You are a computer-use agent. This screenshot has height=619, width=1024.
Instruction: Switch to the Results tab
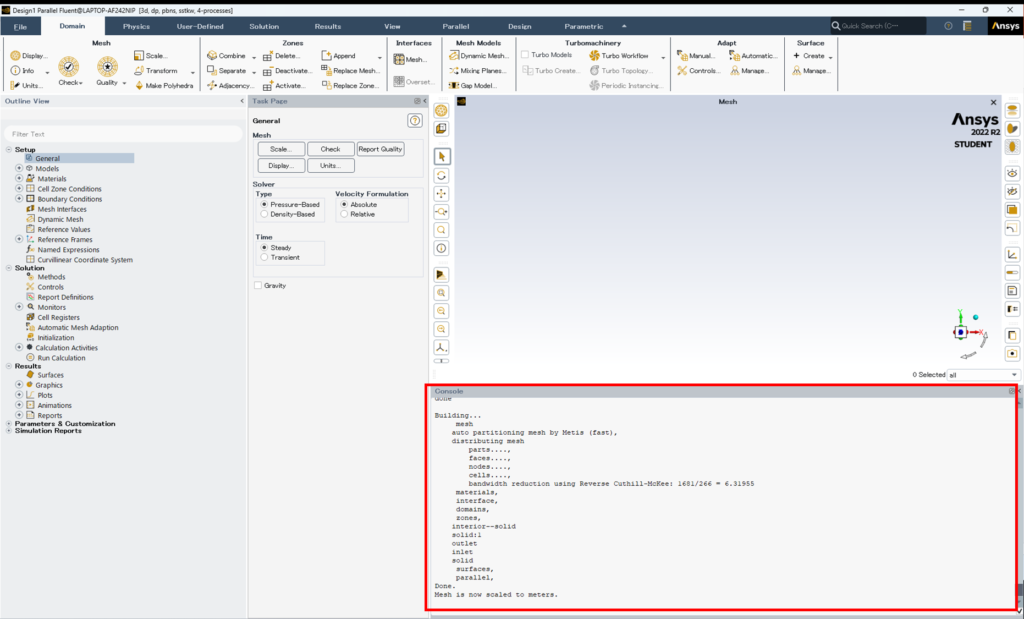click(x=328, y=26)
